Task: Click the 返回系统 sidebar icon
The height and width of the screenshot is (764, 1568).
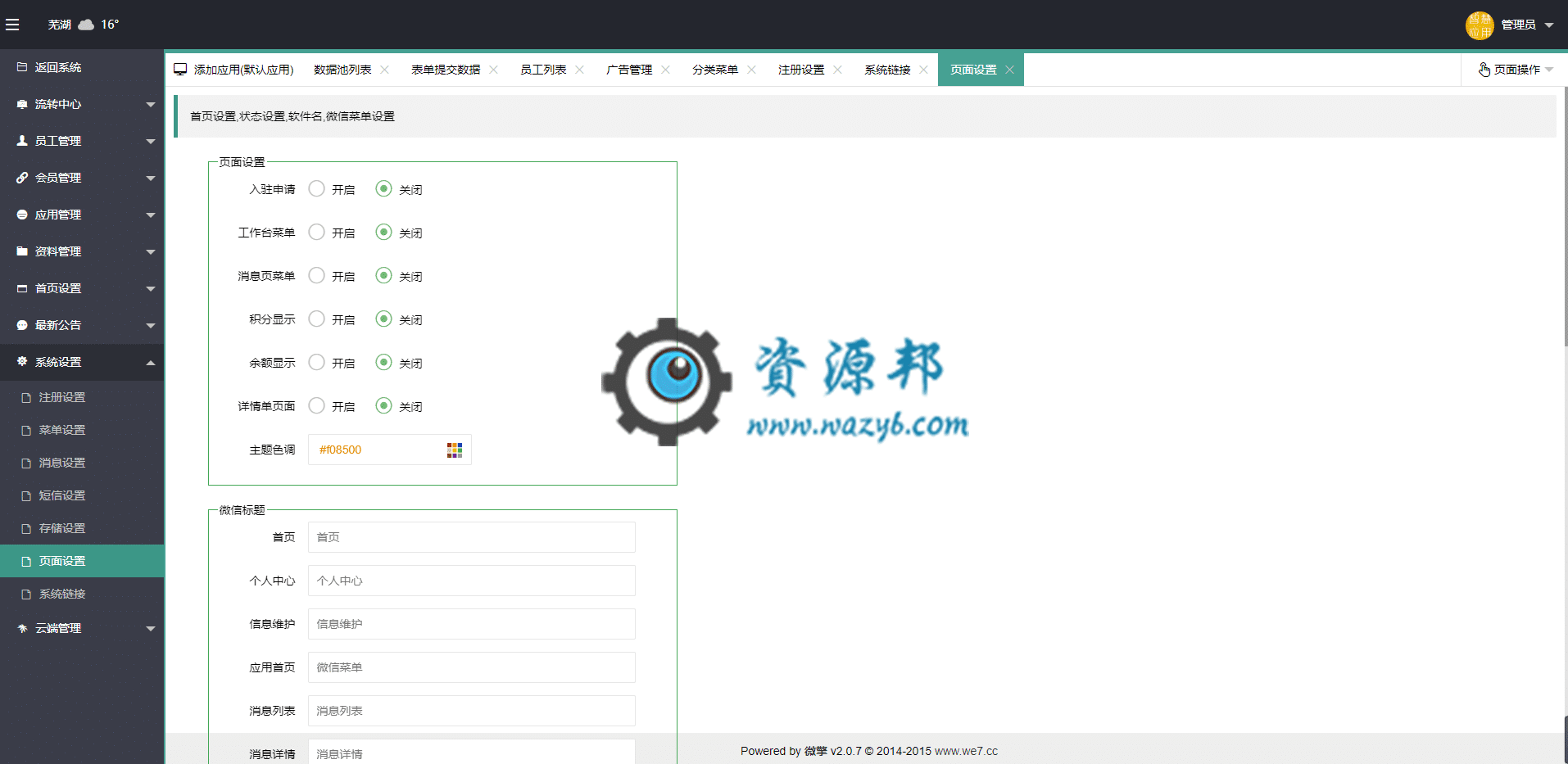Action: [x=22, y=67]
